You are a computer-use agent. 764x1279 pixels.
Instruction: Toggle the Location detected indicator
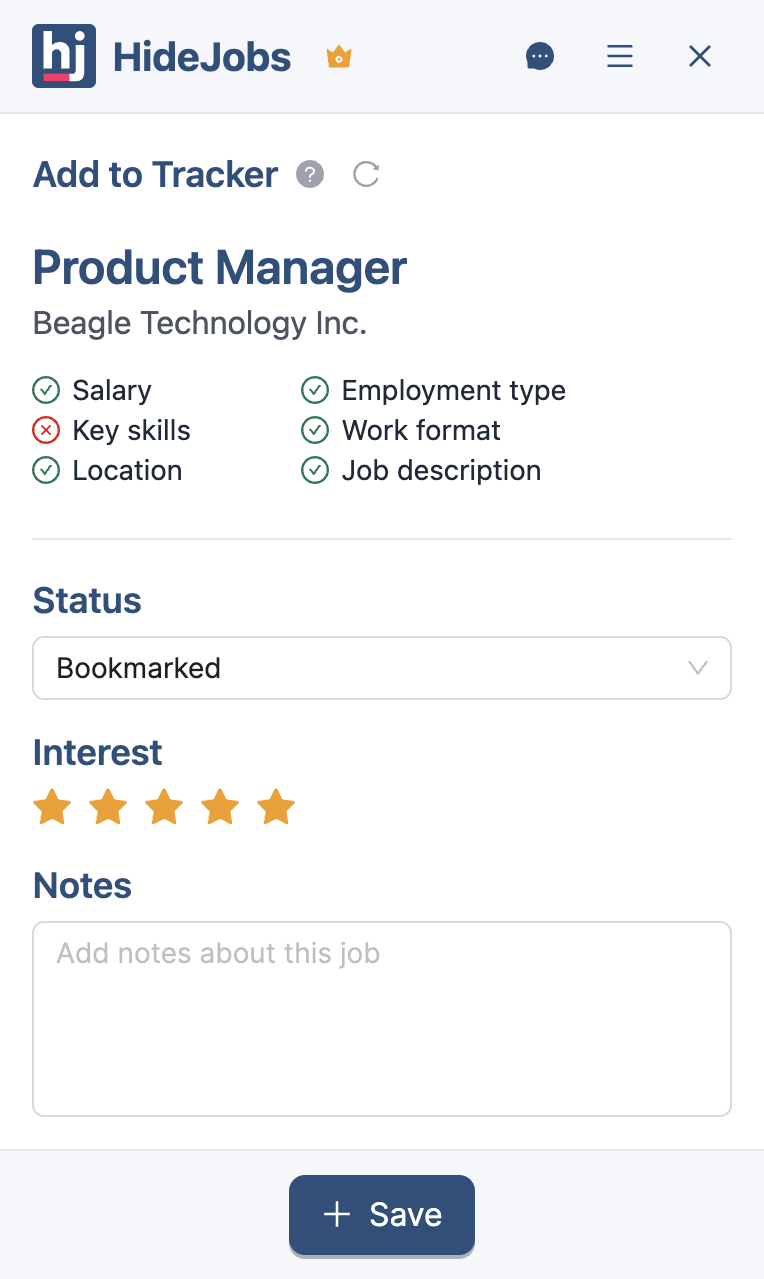(46, 470)
